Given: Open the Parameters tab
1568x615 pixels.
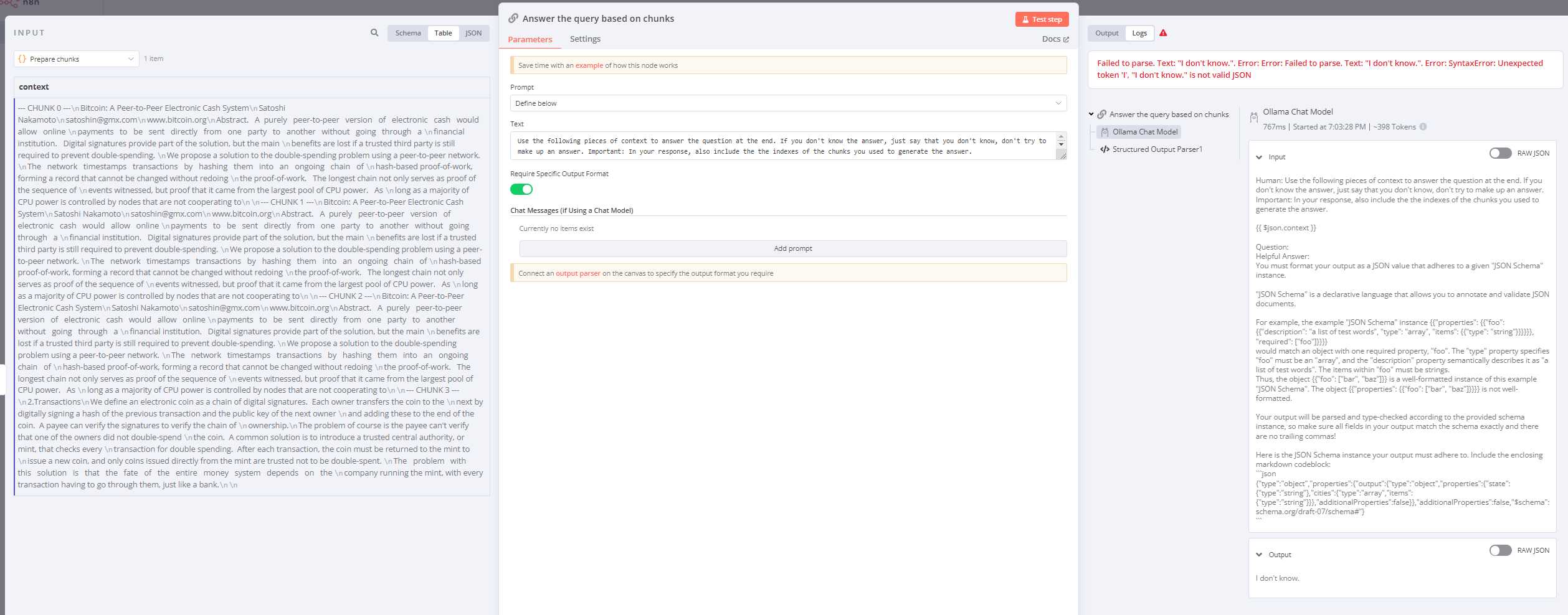Looking at the screenshot, I should point(530,39).
